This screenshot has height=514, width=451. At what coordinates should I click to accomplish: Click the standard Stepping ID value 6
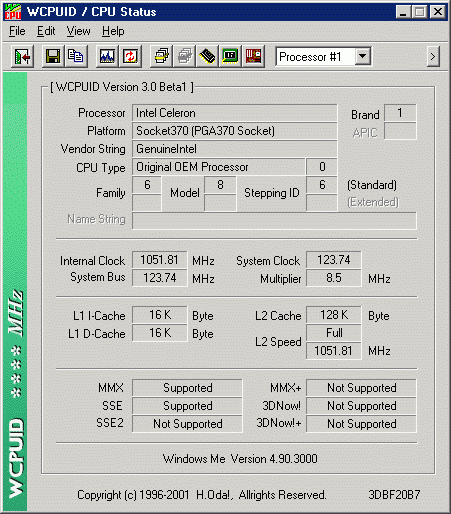[322, 185]
